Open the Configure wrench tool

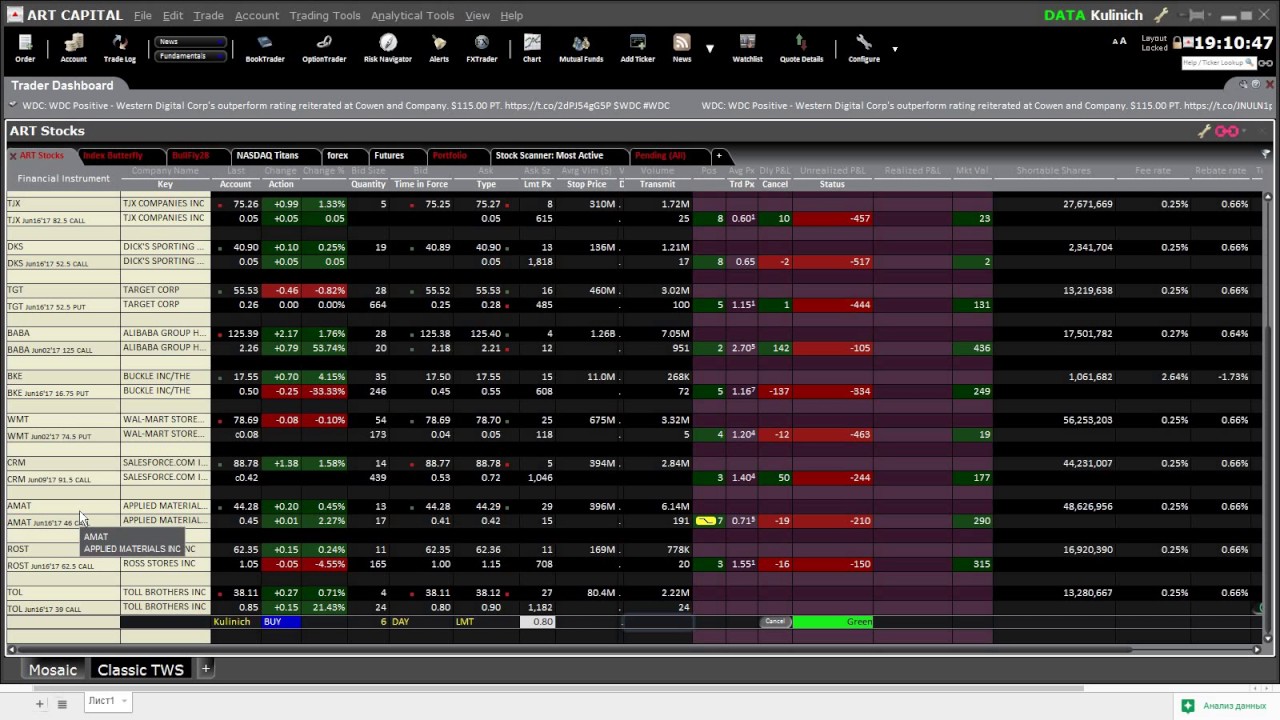pyautogui.click(x=864, y=48)
